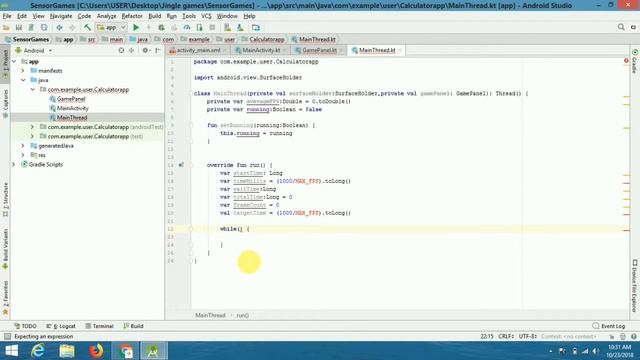The width and height of the screenshot is (640, 360).
Task: Toggle the Gradle side panel
Action: click(x=635, y=61)
